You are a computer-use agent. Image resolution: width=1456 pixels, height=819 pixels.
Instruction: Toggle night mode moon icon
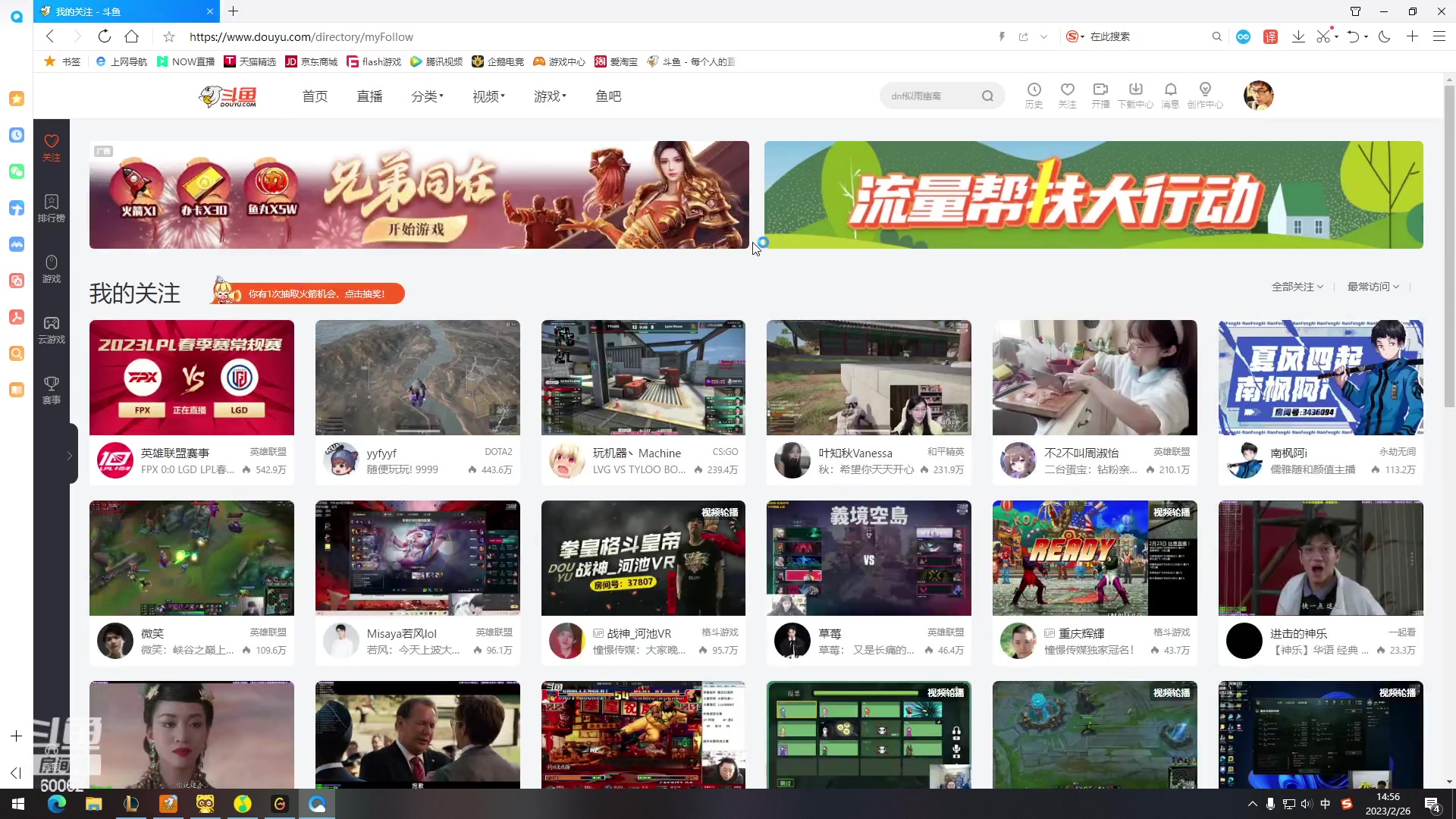[1384, 36]
